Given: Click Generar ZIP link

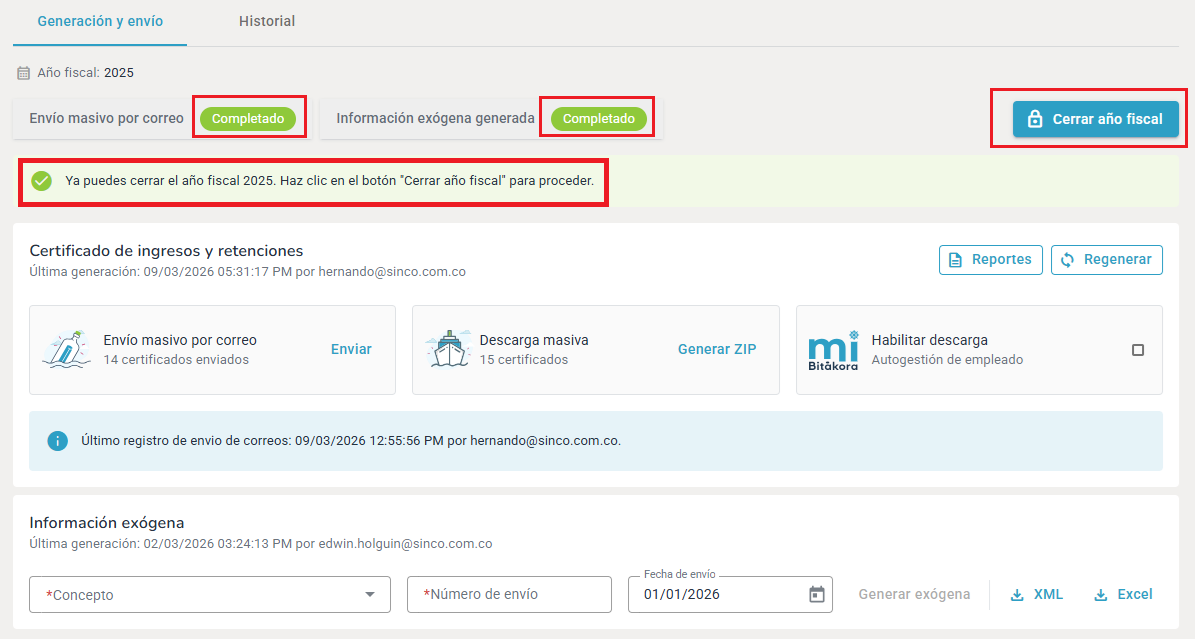Looking at the screenshot, I should pyautogui.click(x=717, y=349).
